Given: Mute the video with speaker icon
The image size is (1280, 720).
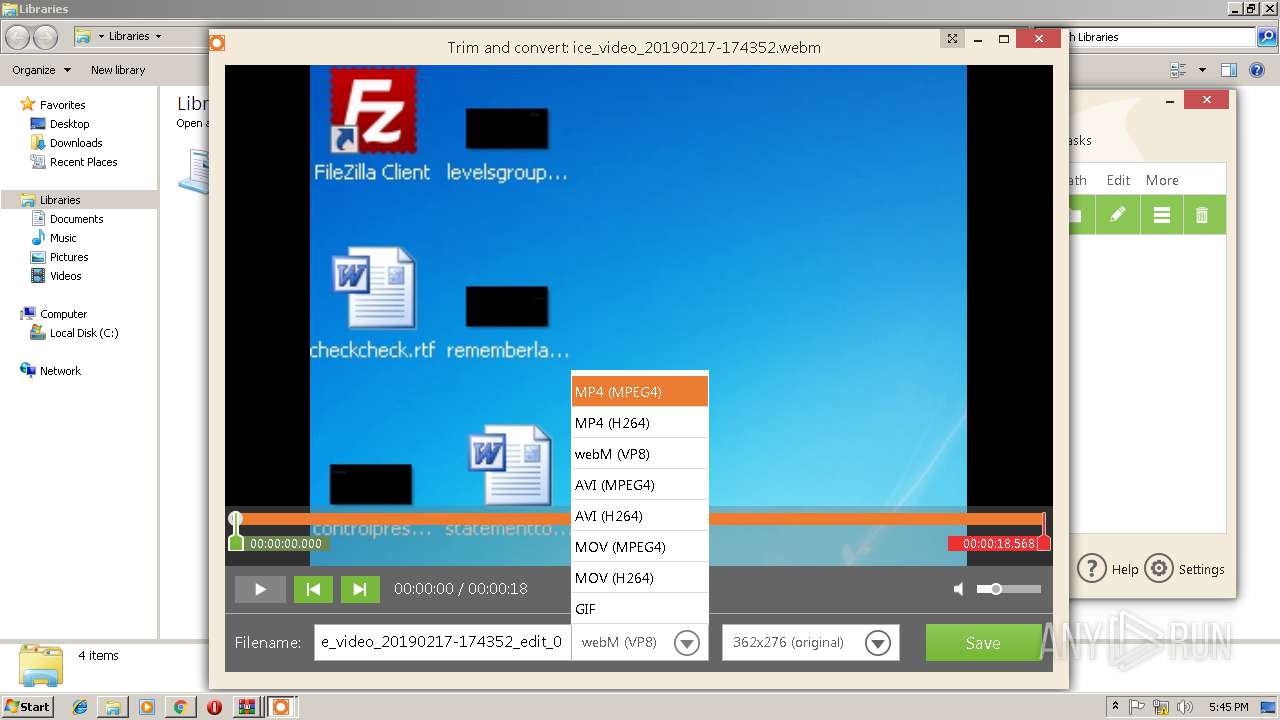Looking at the screenshot, I should [x=959, y=589].
